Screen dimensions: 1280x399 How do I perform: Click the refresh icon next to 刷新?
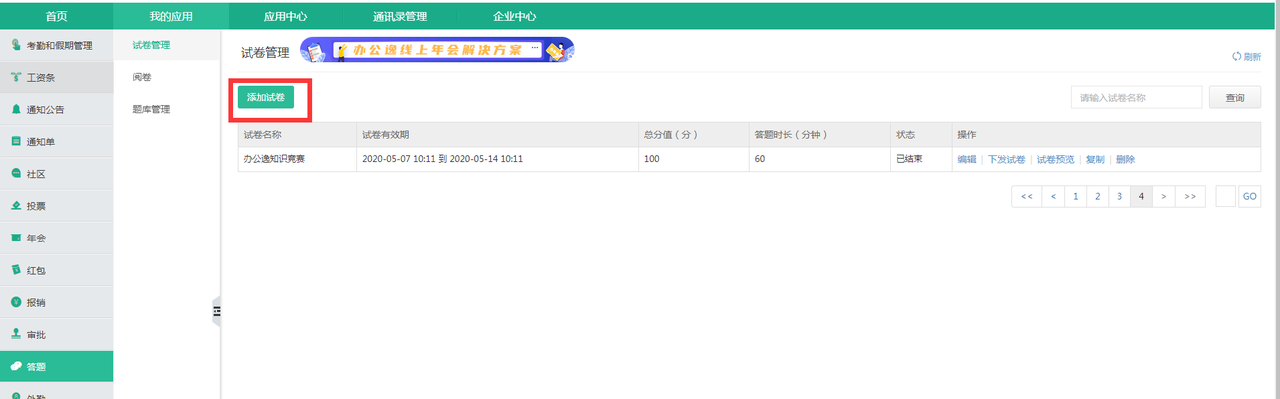click(1236, 57)
